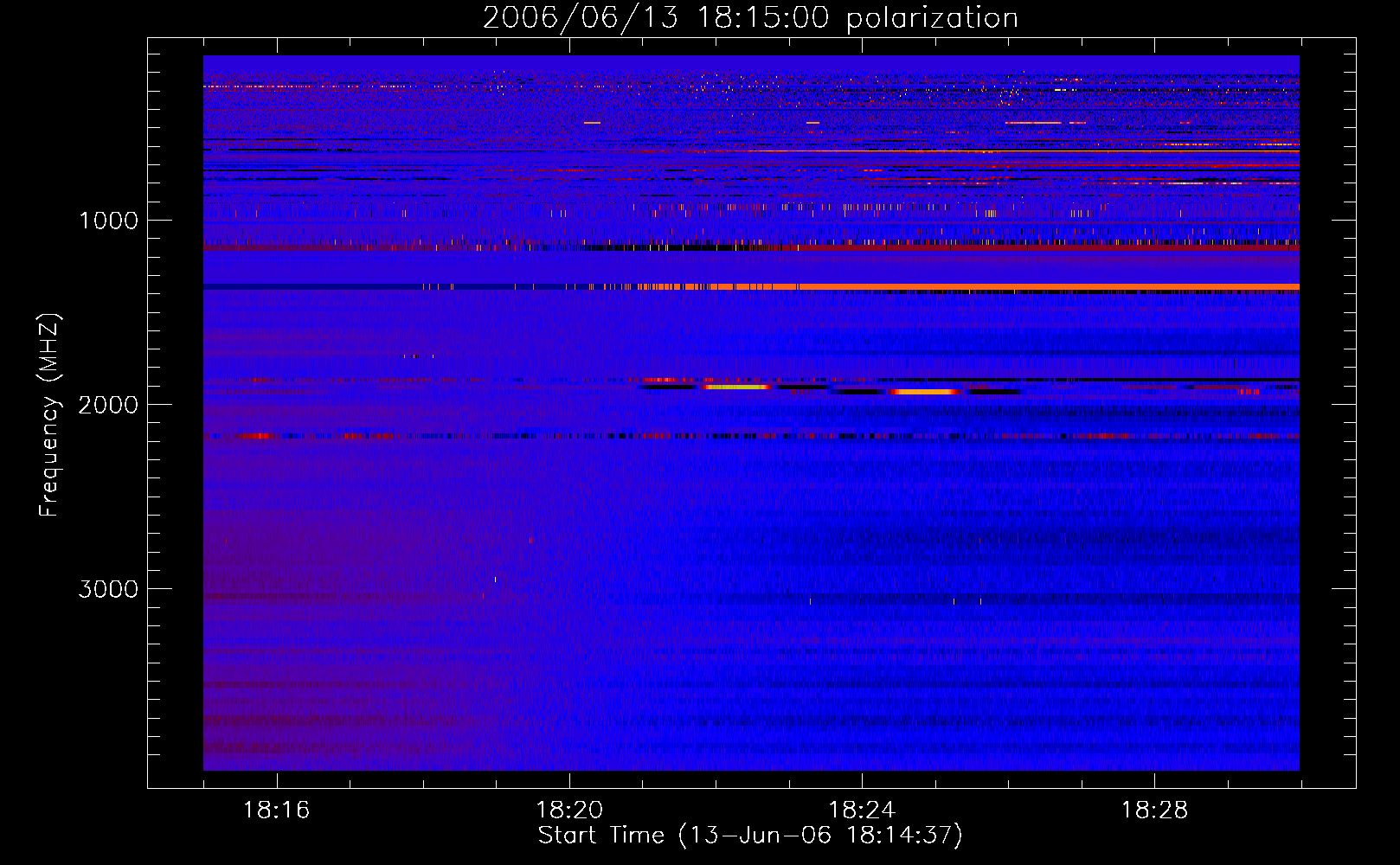The image size is (1400, 865).
Task: Click the yellow-orange burst near 2000 MHz at 18:25
Action: [x=926, y=392]
